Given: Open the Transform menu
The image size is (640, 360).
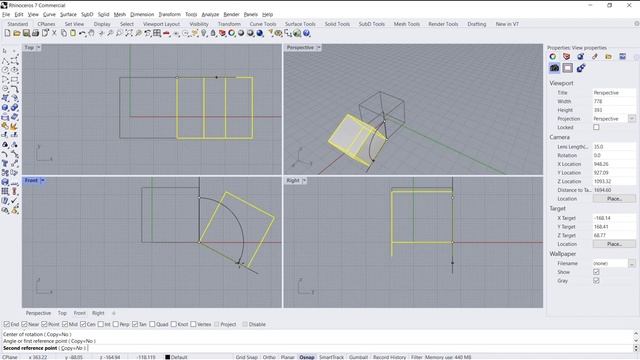Looking at the screenshot, I should [169, 14].
